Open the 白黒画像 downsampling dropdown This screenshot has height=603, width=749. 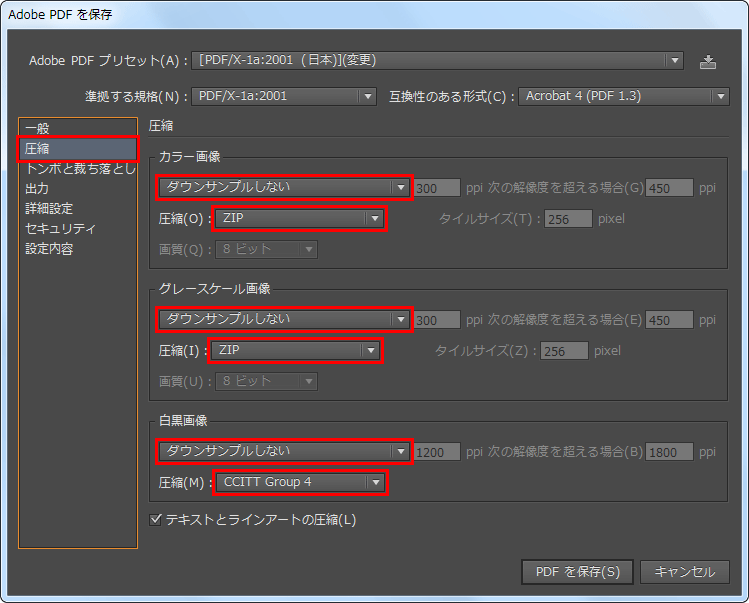point(284,452)
